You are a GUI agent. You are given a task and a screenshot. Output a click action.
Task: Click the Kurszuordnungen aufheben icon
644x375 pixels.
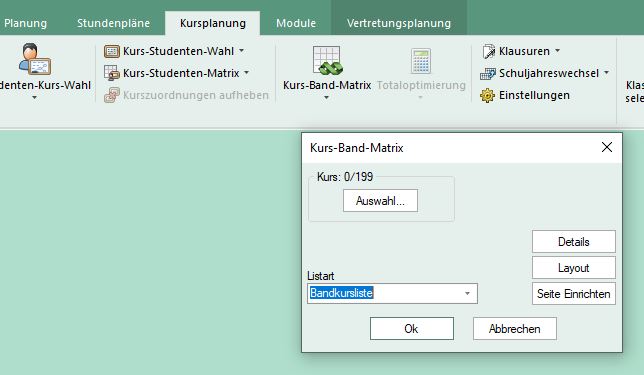coord(112,95)
